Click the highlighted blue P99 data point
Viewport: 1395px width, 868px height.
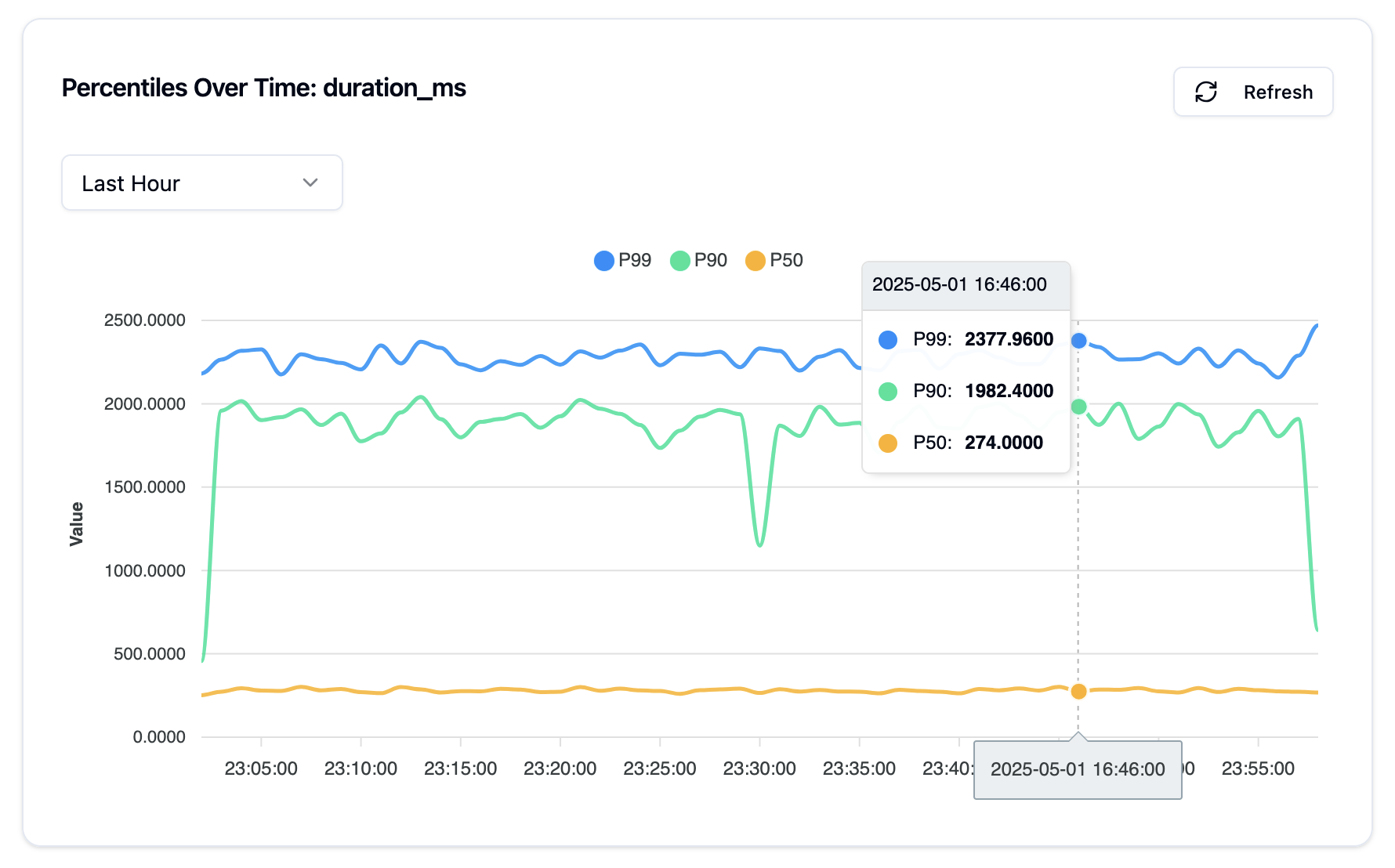coord(1078,341)
